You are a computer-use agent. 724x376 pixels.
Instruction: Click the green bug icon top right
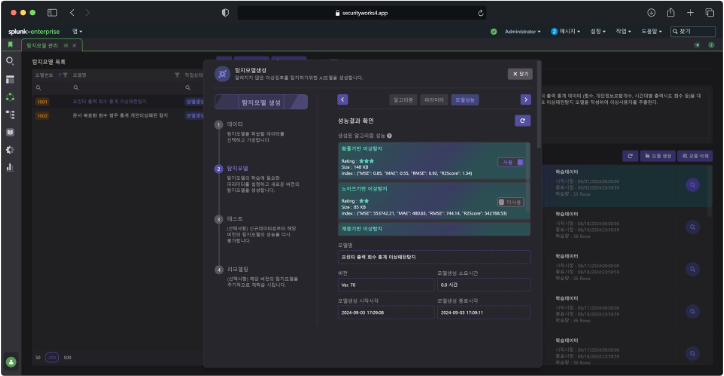(x=697, y=45)
